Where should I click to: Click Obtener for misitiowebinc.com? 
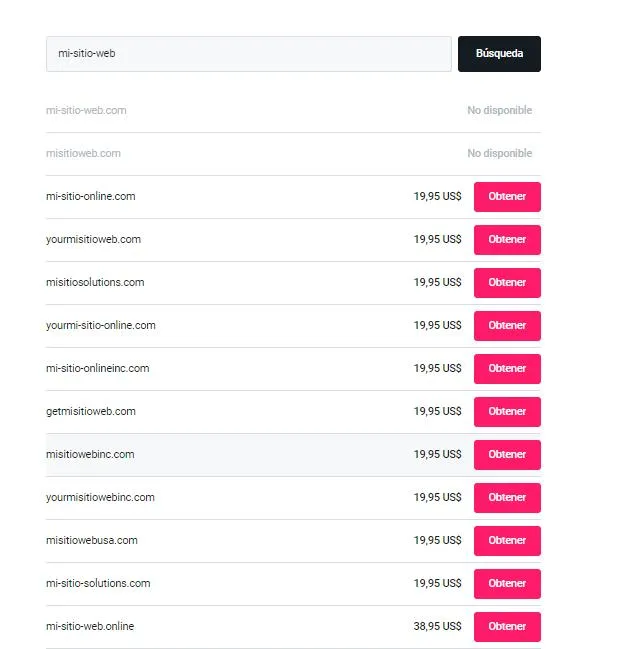pyautogui.click(x=507, y=455)
